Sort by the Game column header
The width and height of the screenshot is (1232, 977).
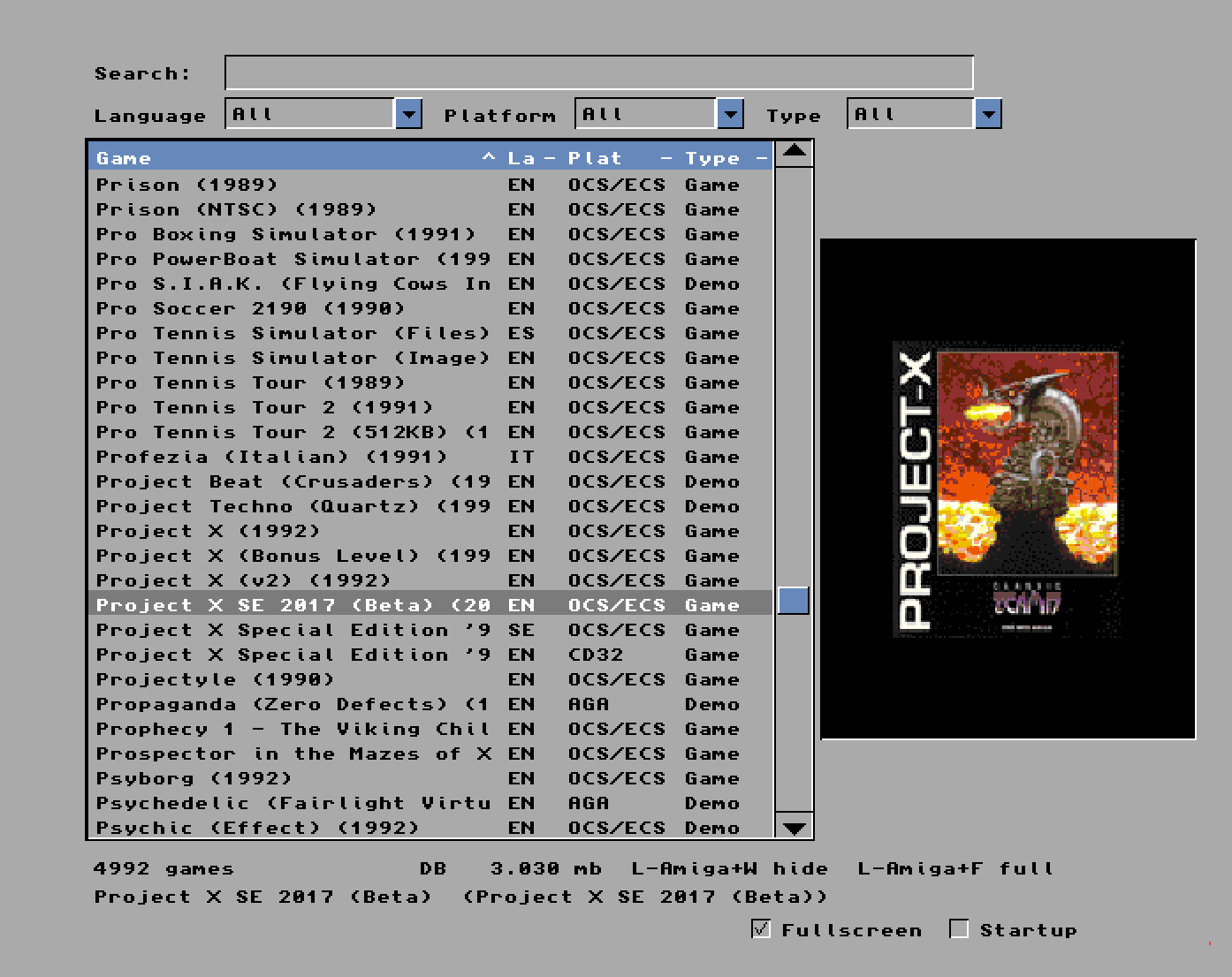pos(297,158)
